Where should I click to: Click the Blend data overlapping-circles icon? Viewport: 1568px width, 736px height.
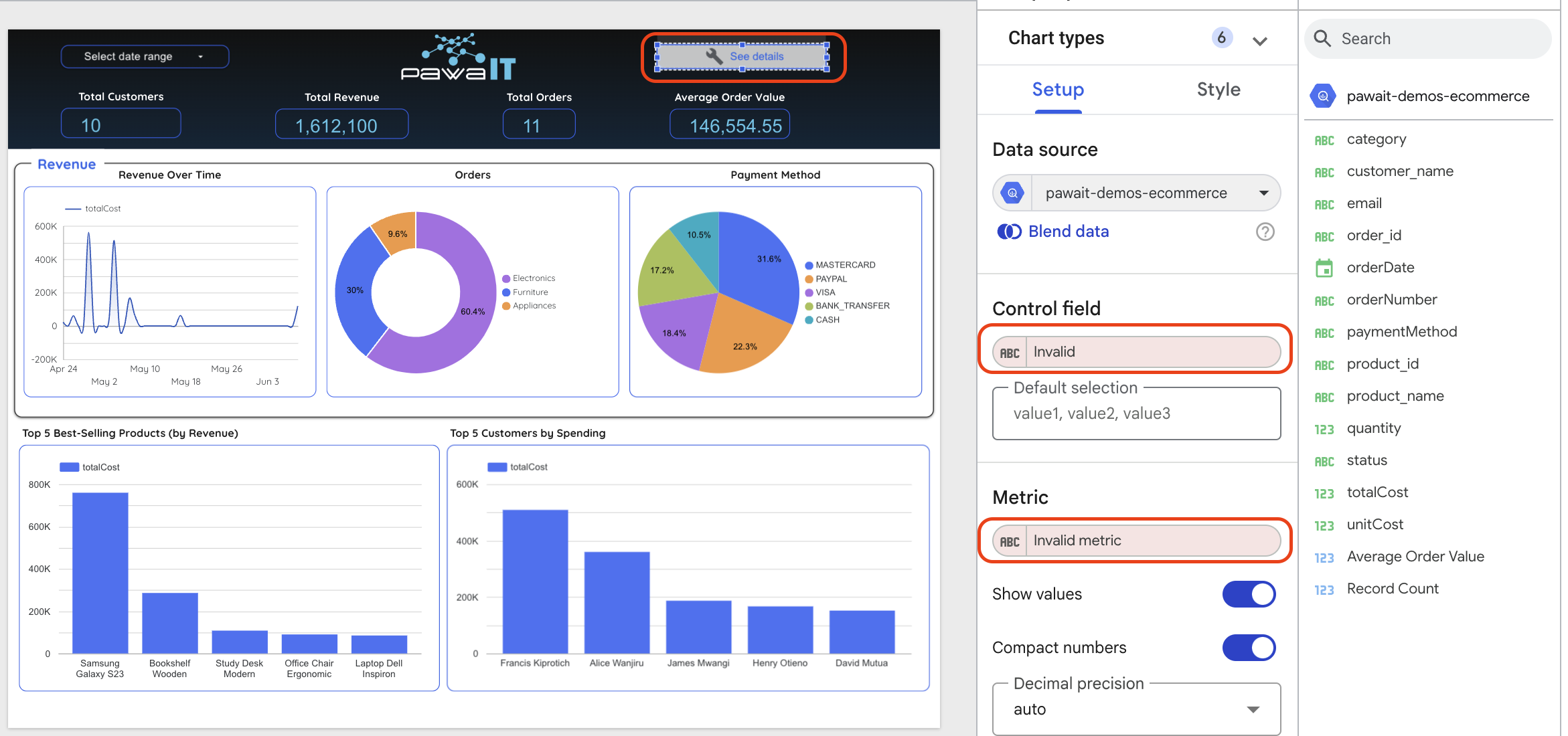[x=1010, y=231]
